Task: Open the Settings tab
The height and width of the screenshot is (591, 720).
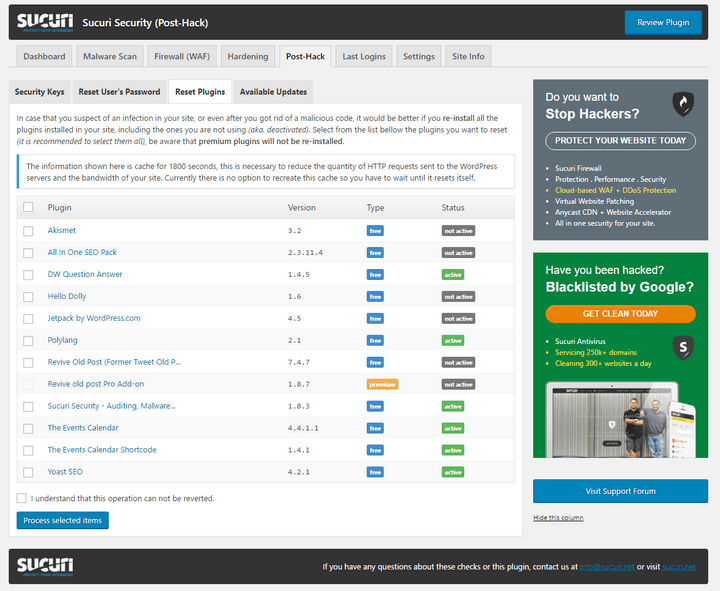Action: pos(419,56)
